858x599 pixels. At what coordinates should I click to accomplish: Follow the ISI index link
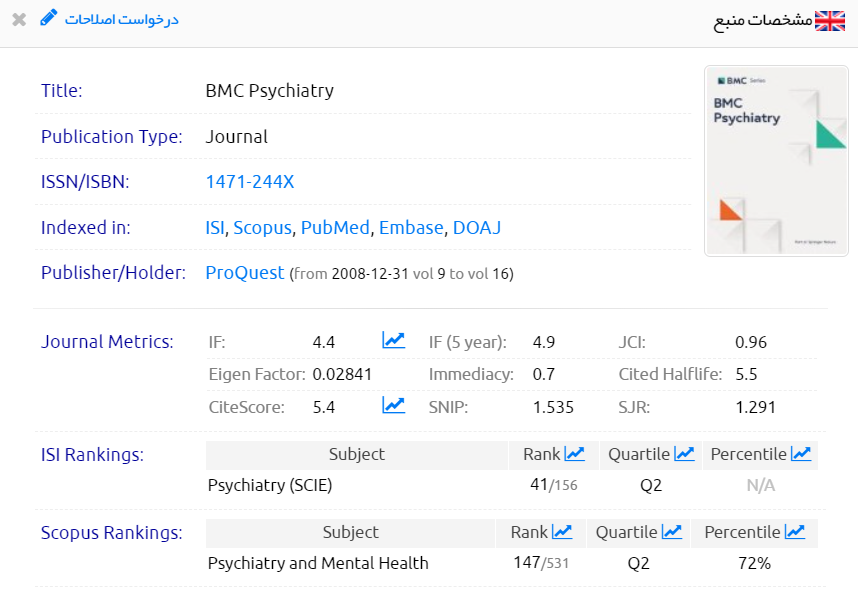(215, 228)
